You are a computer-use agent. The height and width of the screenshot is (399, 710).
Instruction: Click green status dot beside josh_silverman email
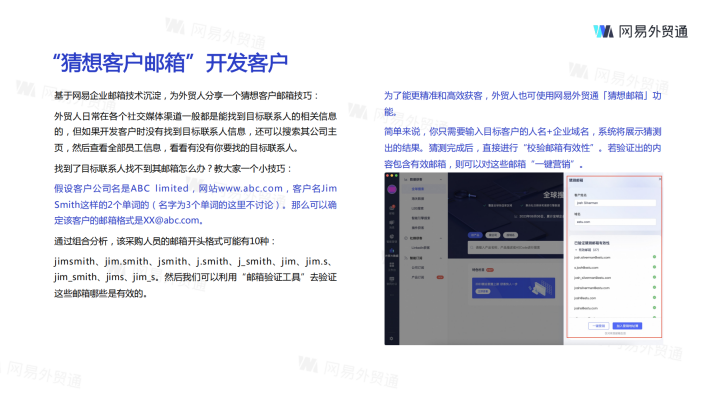pos(654,277)
